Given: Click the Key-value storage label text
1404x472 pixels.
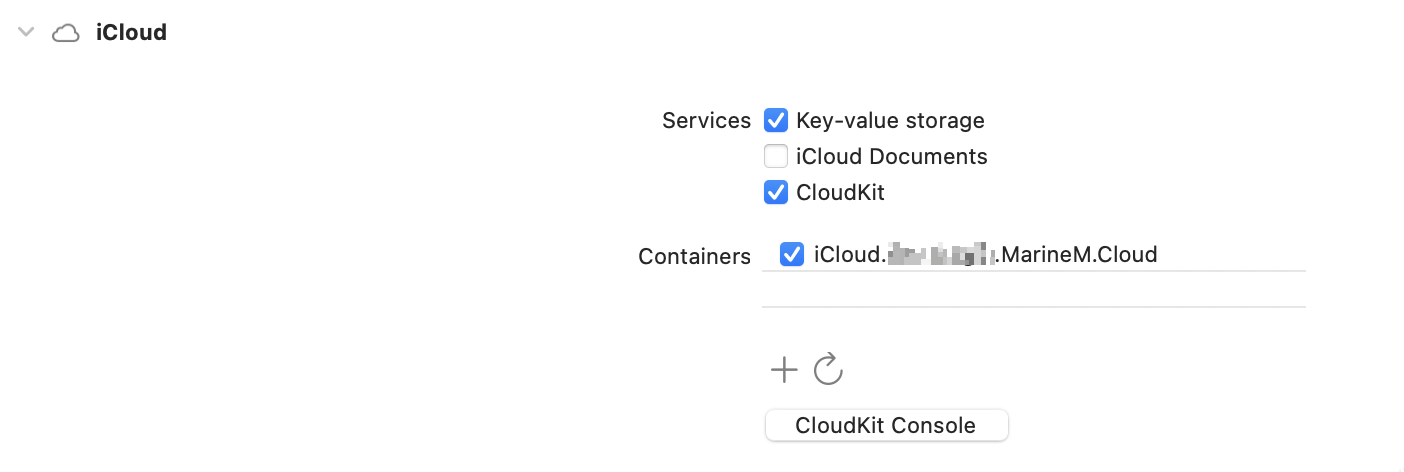Looking at the screenshot, I should (890, 121).
